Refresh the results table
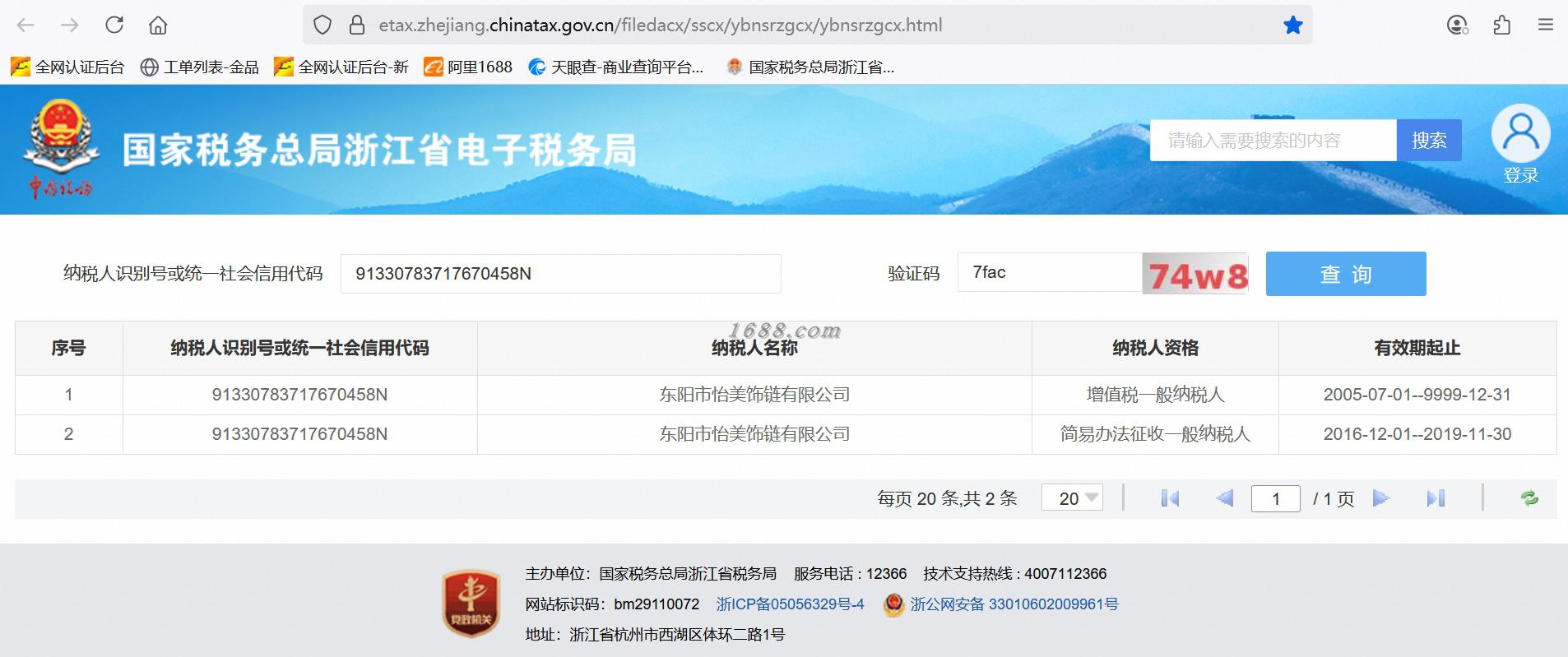 1529,498
